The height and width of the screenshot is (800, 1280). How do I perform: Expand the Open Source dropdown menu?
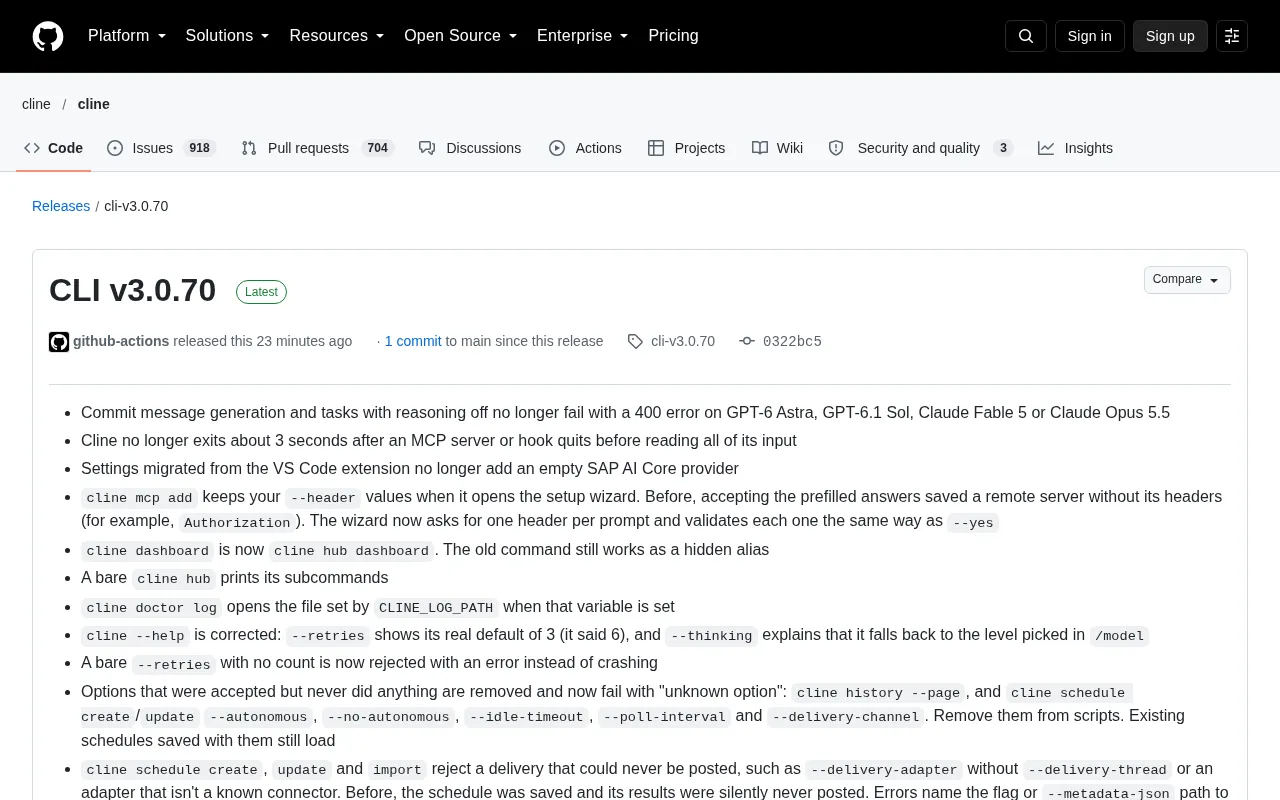461,36
